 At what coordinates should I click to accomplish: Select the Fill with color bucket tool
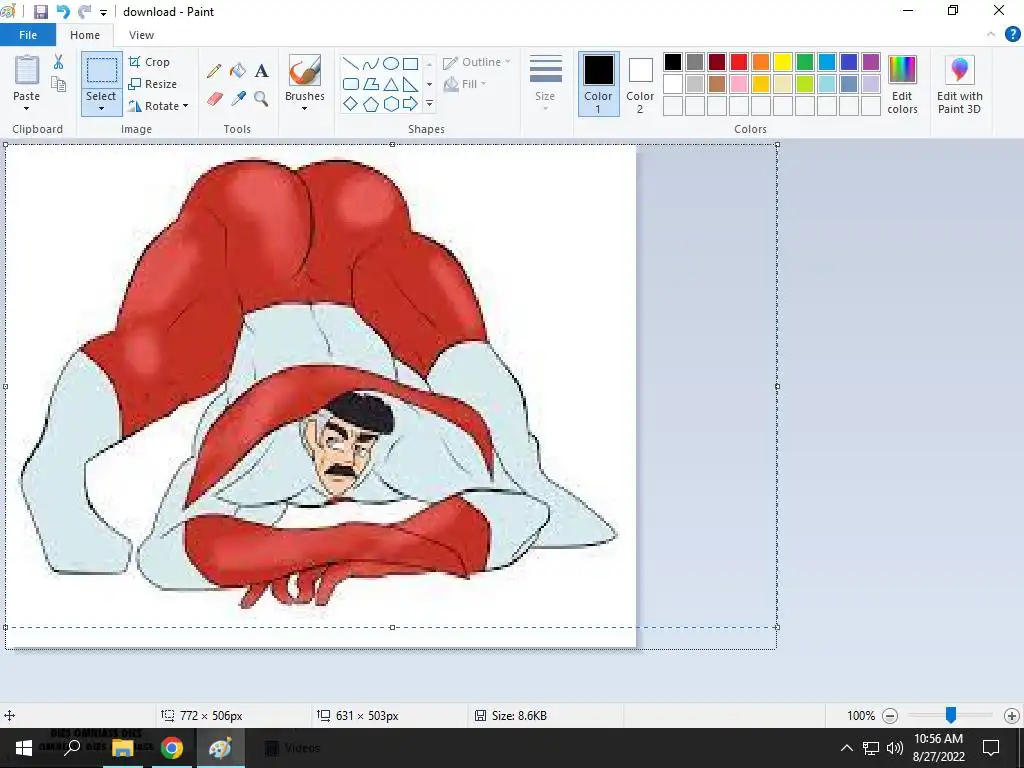pos(238,71)
